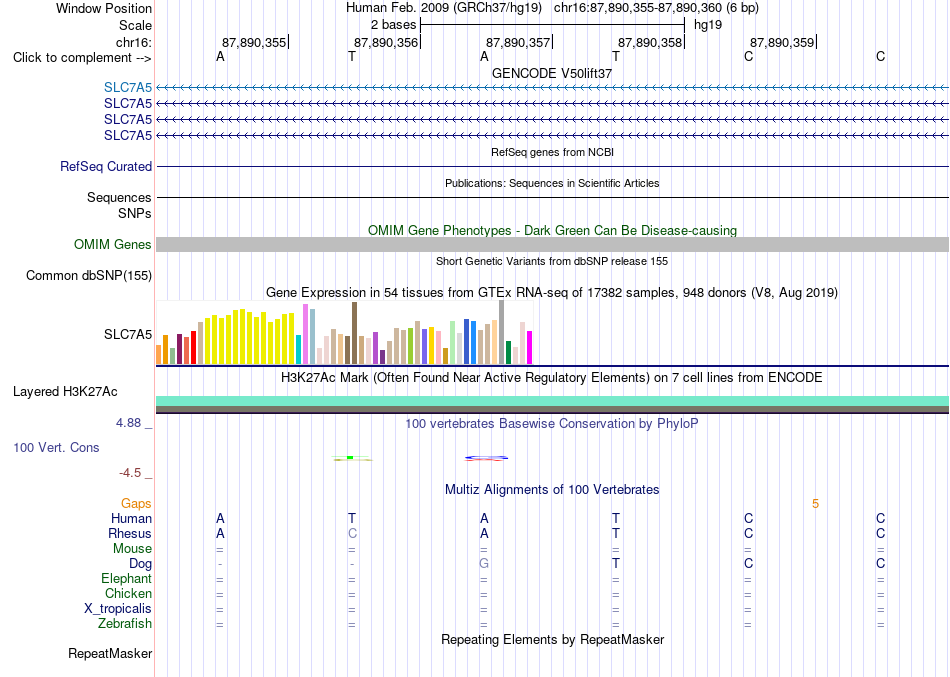Select the Chicken alignment row label
This screenshot has height=677, width=950.
click(x=128, y=593)
